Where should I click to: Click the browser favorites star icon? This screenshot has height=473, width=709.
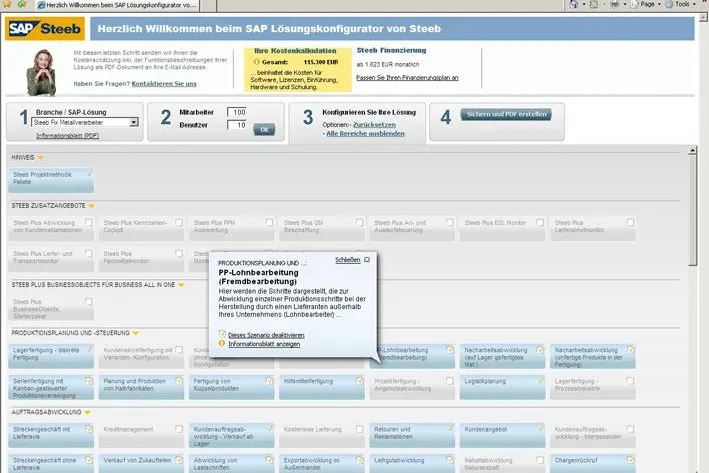[7, 4]
